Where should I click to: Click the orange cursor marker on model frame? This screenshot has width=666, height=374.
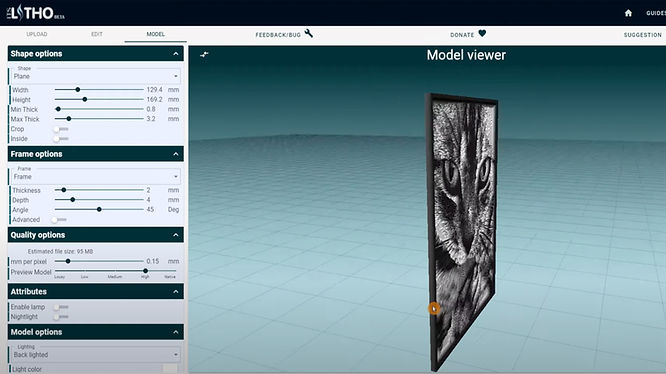coord(434,309)
